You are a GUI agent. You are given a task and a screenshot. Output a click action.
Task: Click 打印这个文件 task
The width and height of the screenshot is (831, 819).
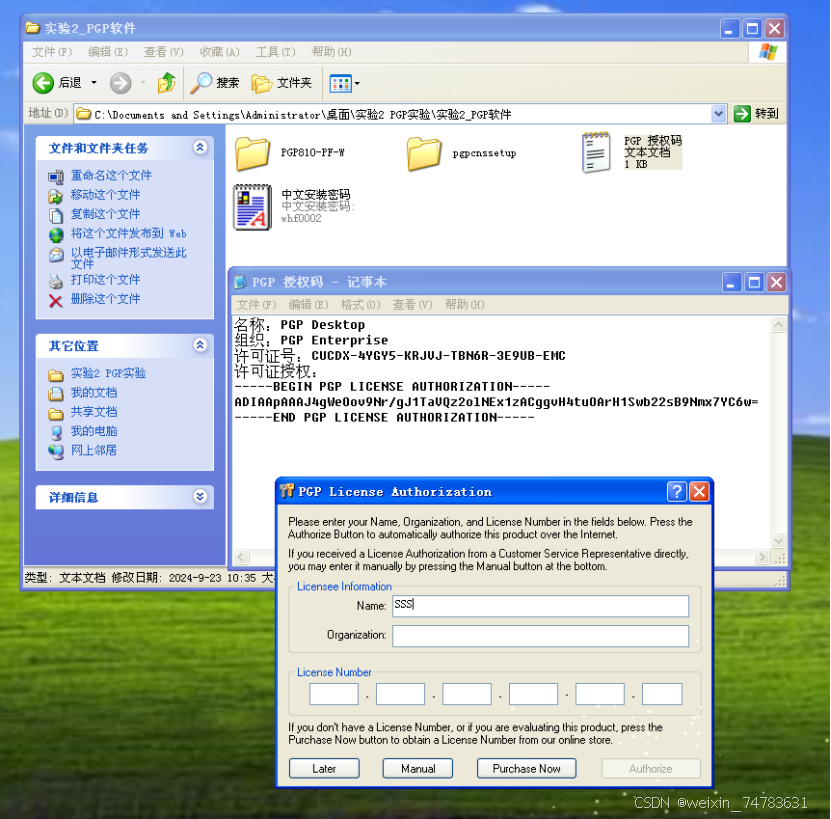click(x=105, y=279)
